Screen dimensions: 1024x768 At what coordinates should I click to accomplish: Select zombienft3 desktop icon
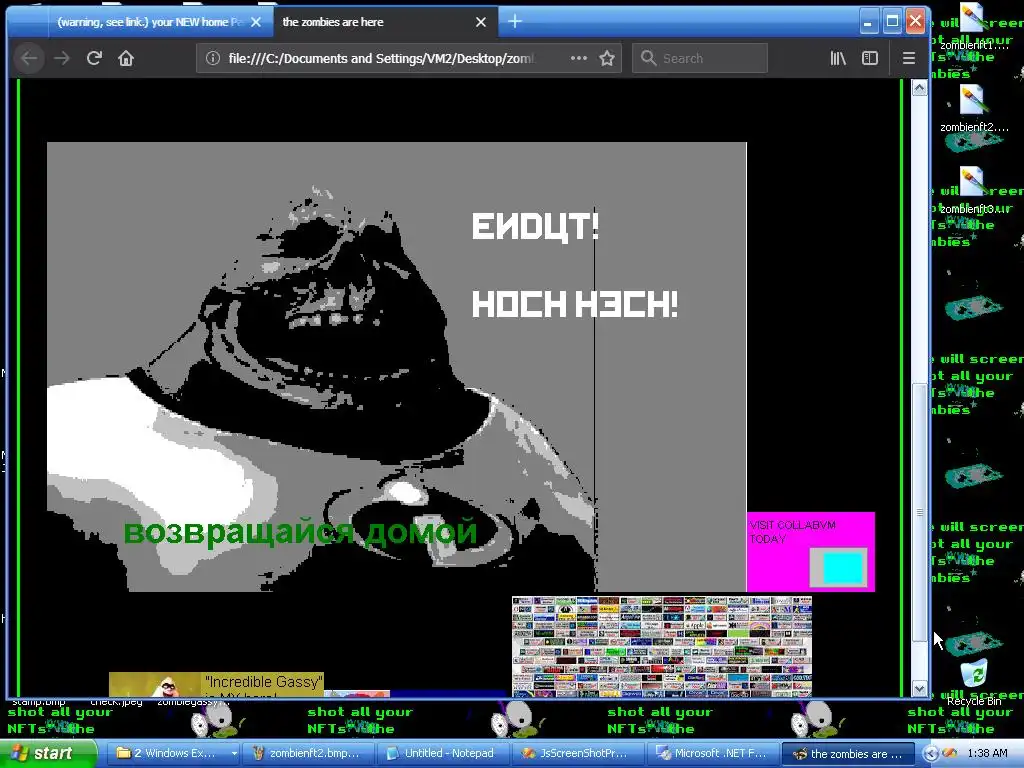tap(974, 191)
